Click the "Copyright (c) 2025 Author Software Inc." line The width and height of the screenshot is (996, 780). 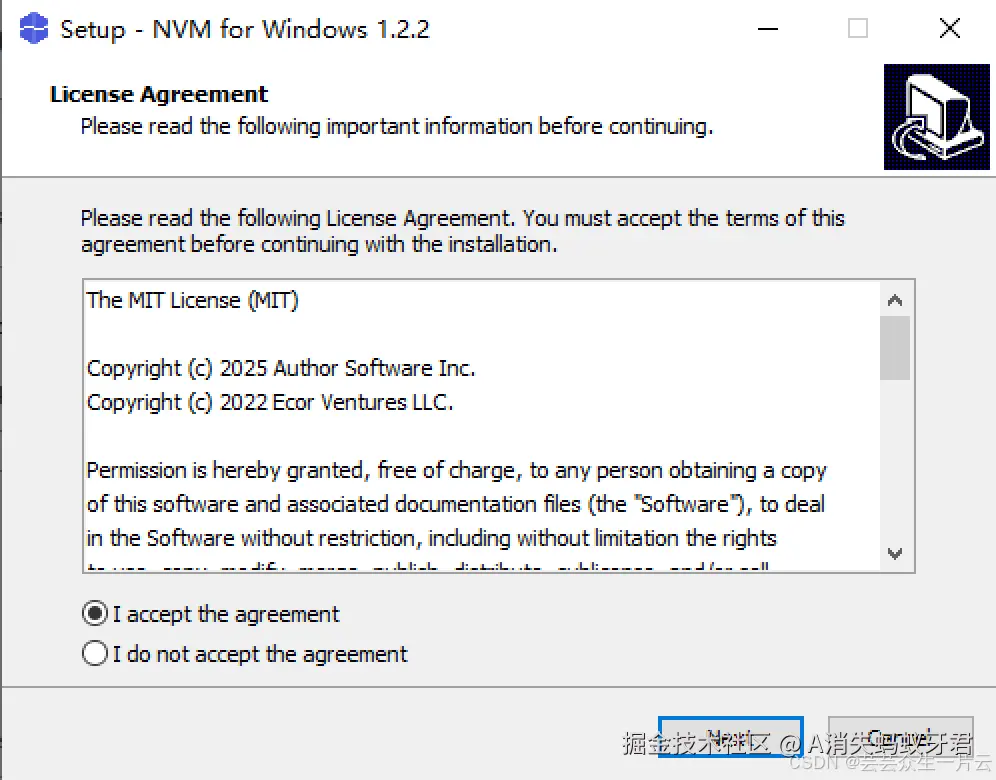click(x=281, y=368)
